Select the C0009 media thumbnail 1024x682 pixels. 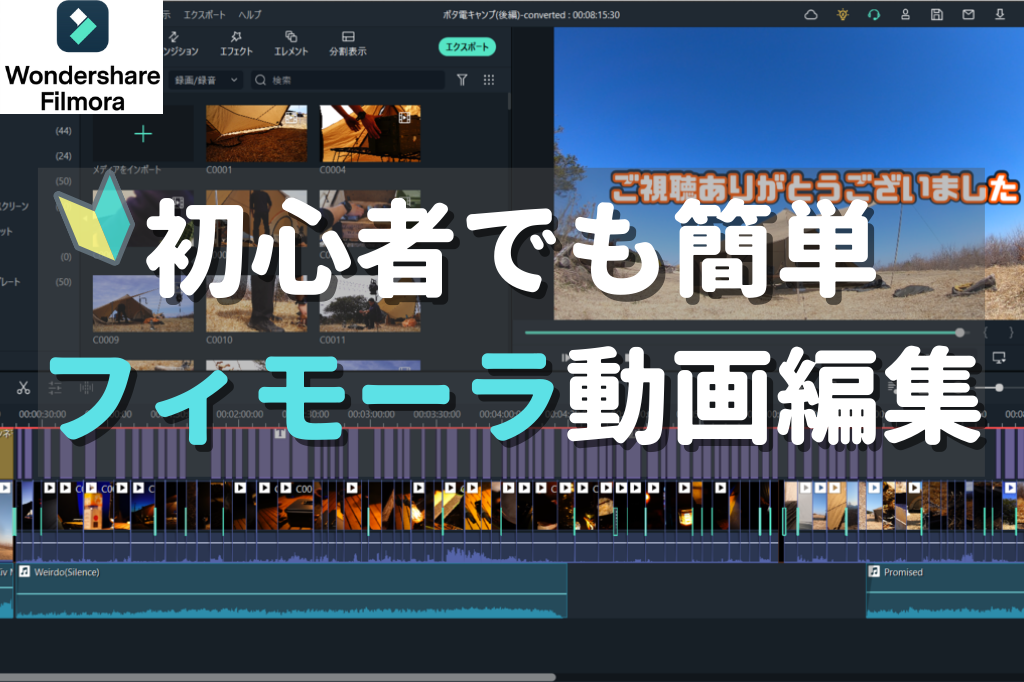coord(143,304)
